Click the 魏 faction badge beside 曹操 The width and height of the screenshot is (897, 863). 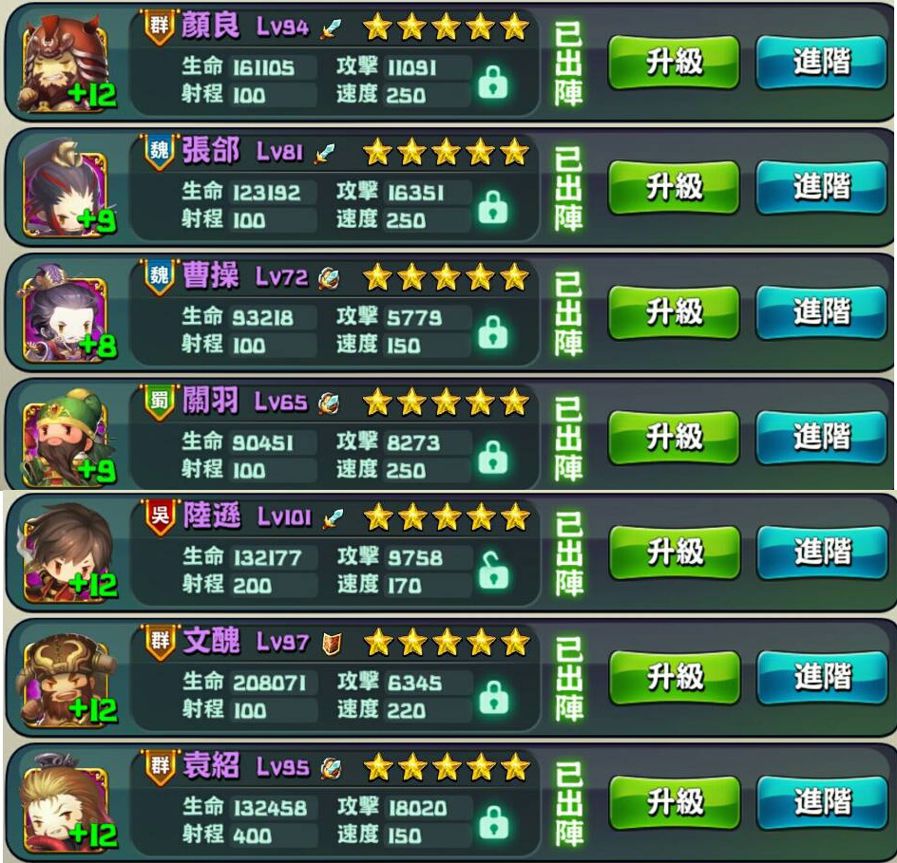point(159,278)
